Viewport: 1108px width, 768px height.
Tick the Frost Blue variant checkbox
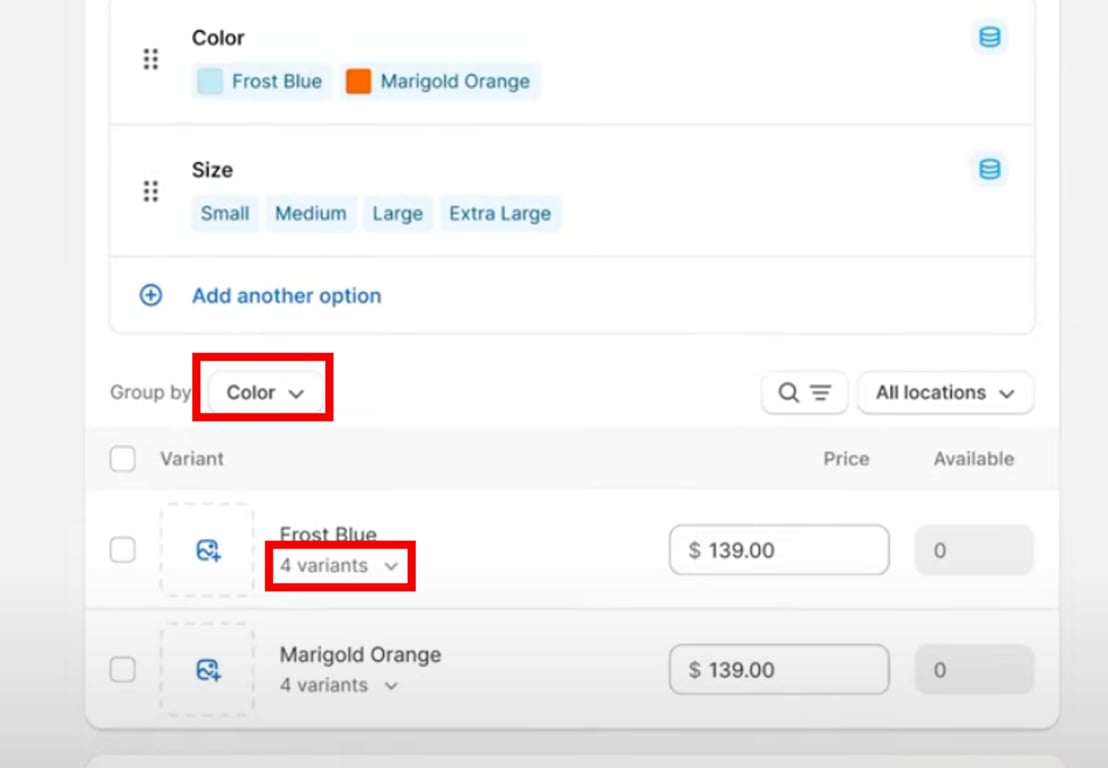tap(123, 550)
